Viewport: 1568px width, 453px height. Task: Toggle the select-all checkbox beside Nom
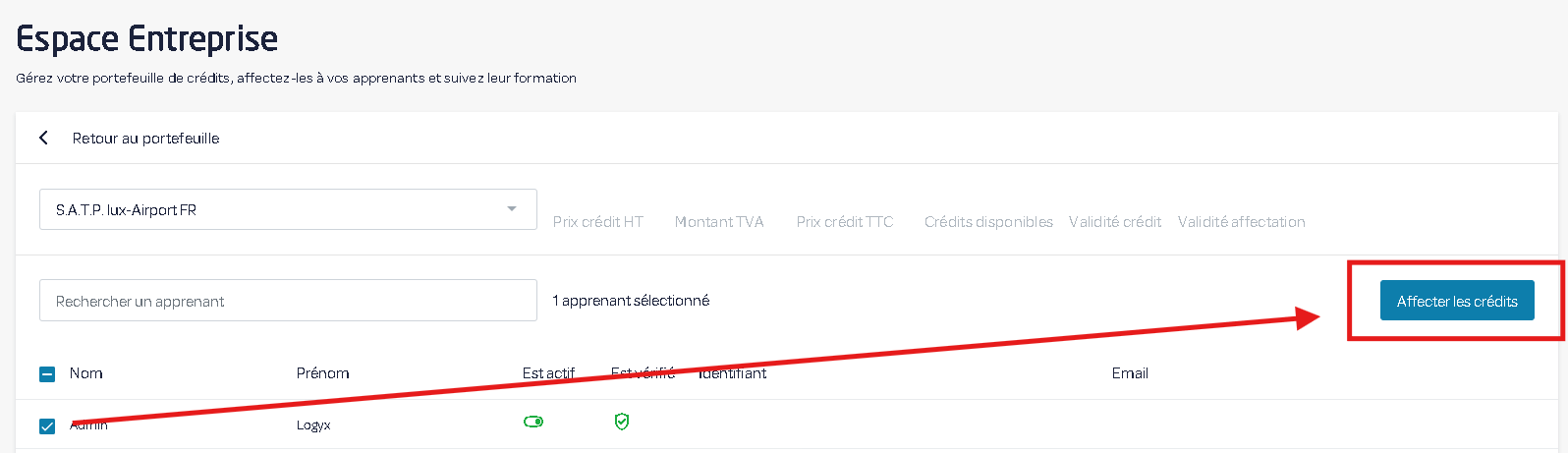[47, 373]
